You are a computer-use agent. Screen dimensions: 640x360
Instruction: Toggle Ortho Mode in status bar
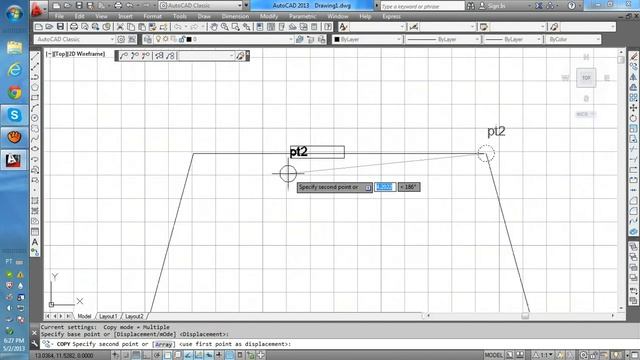(x=147, y=355)
